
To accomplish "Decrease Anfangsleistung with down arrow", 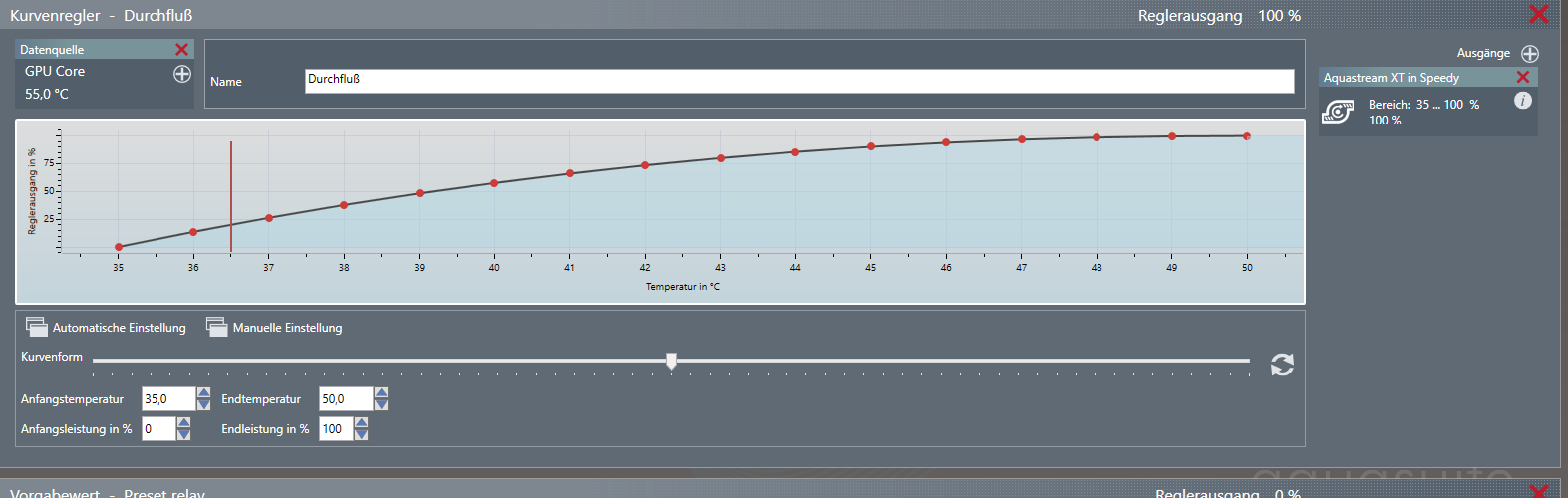I will tap(183, 434).
